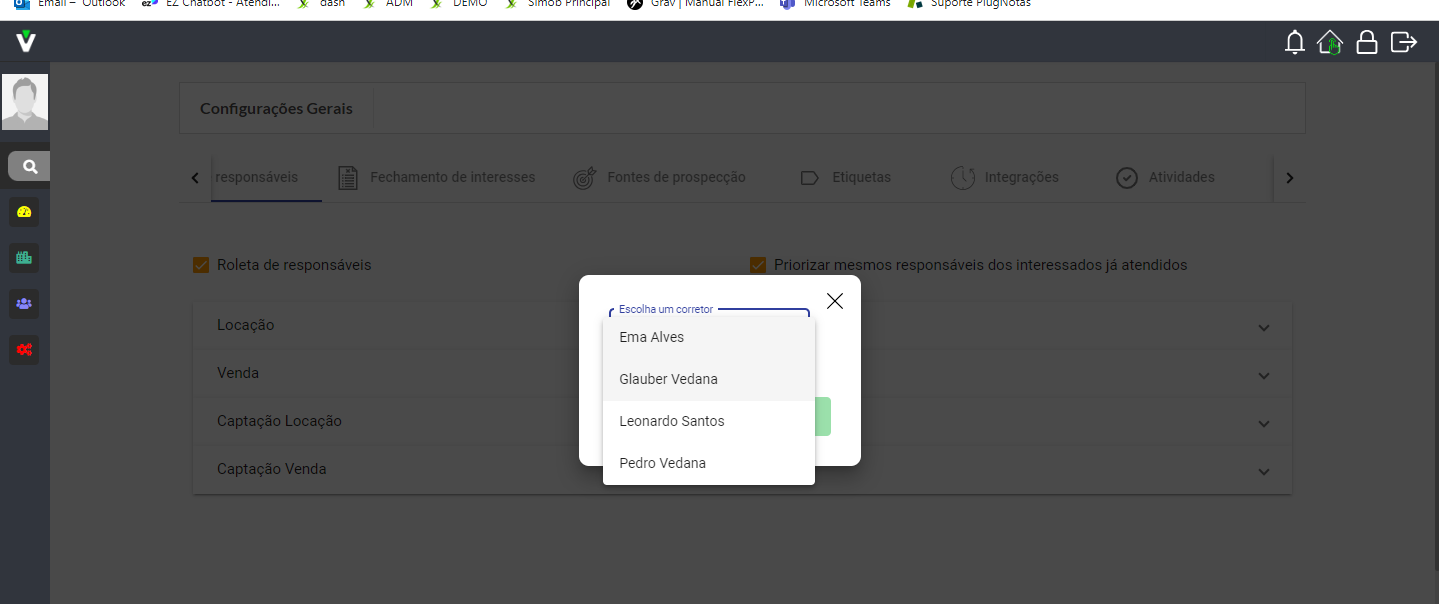Choose Pedro Vedana as broker
The image size is (1439, 604).
click(709, 464)
